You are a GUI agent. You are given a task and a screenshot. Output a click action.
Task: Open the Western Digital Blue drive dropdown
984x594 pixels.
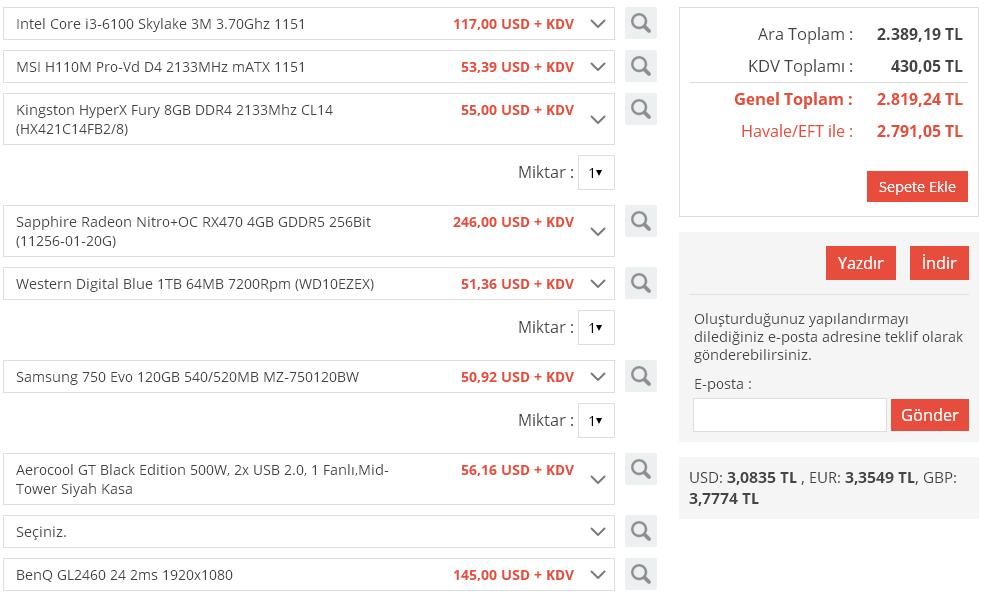tap(598, 284)
